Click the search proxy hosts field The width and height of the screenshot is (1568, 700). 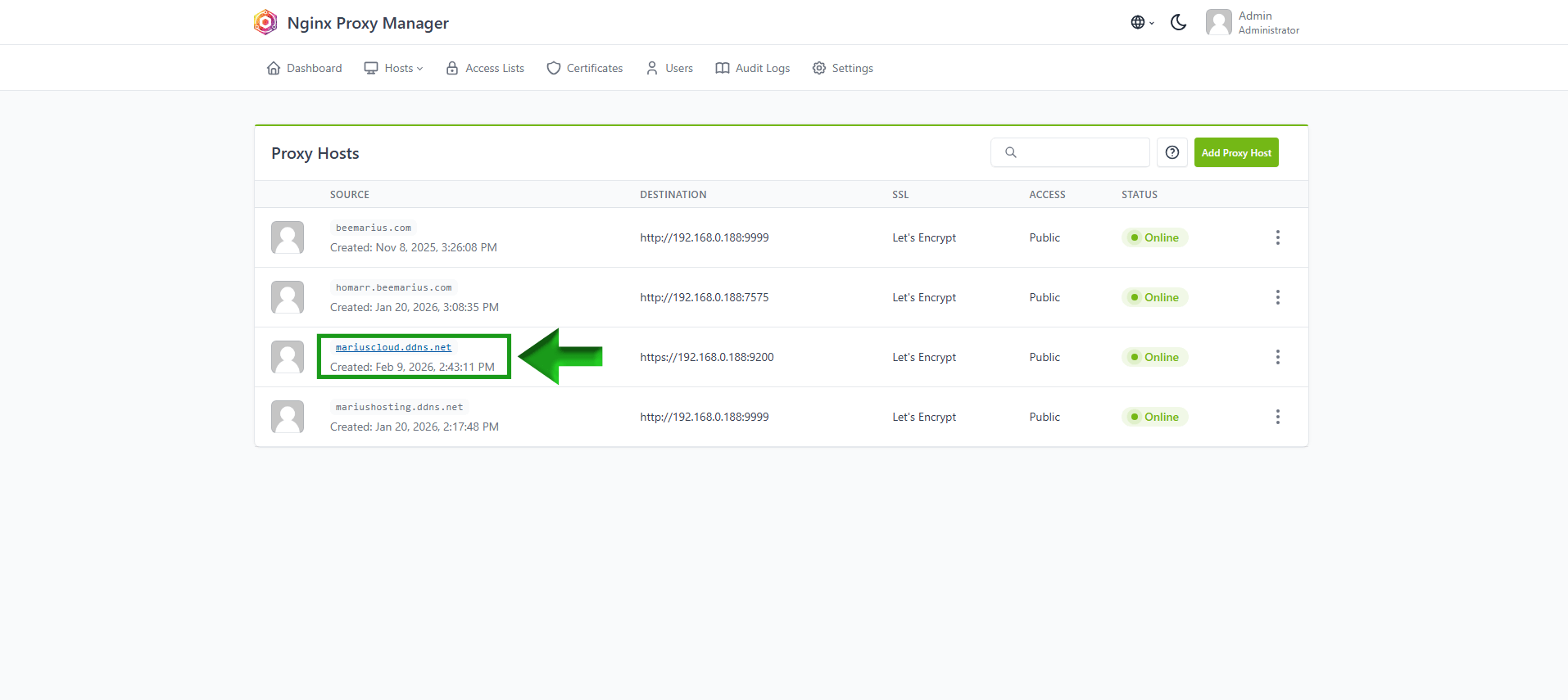pos(1070,152)
